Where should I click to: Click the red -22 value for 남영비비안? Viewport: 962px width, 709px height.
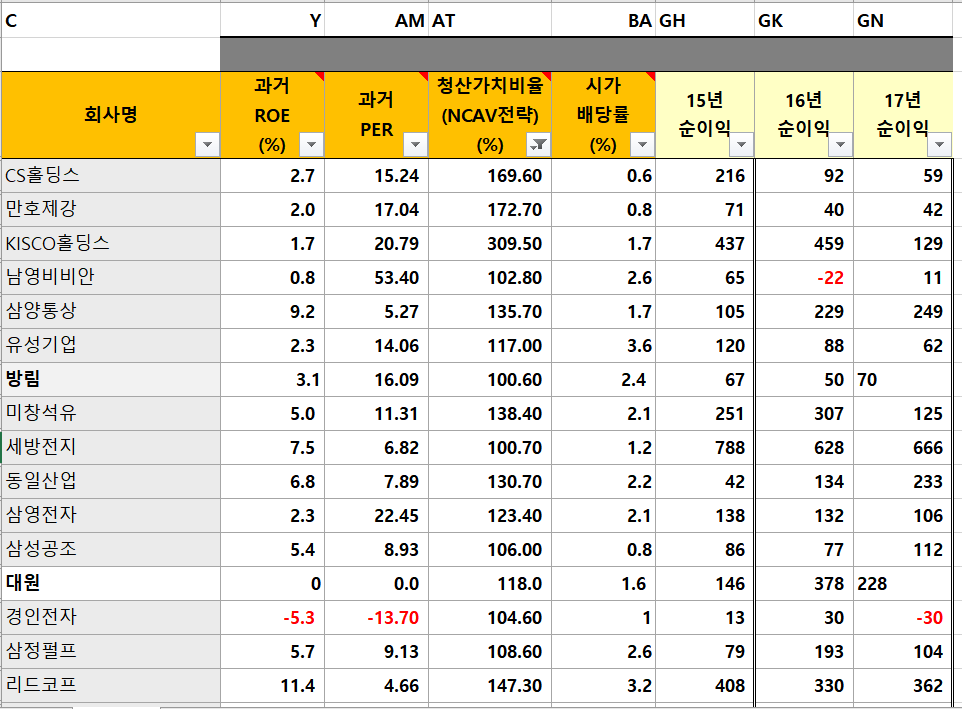coord(830,278)
